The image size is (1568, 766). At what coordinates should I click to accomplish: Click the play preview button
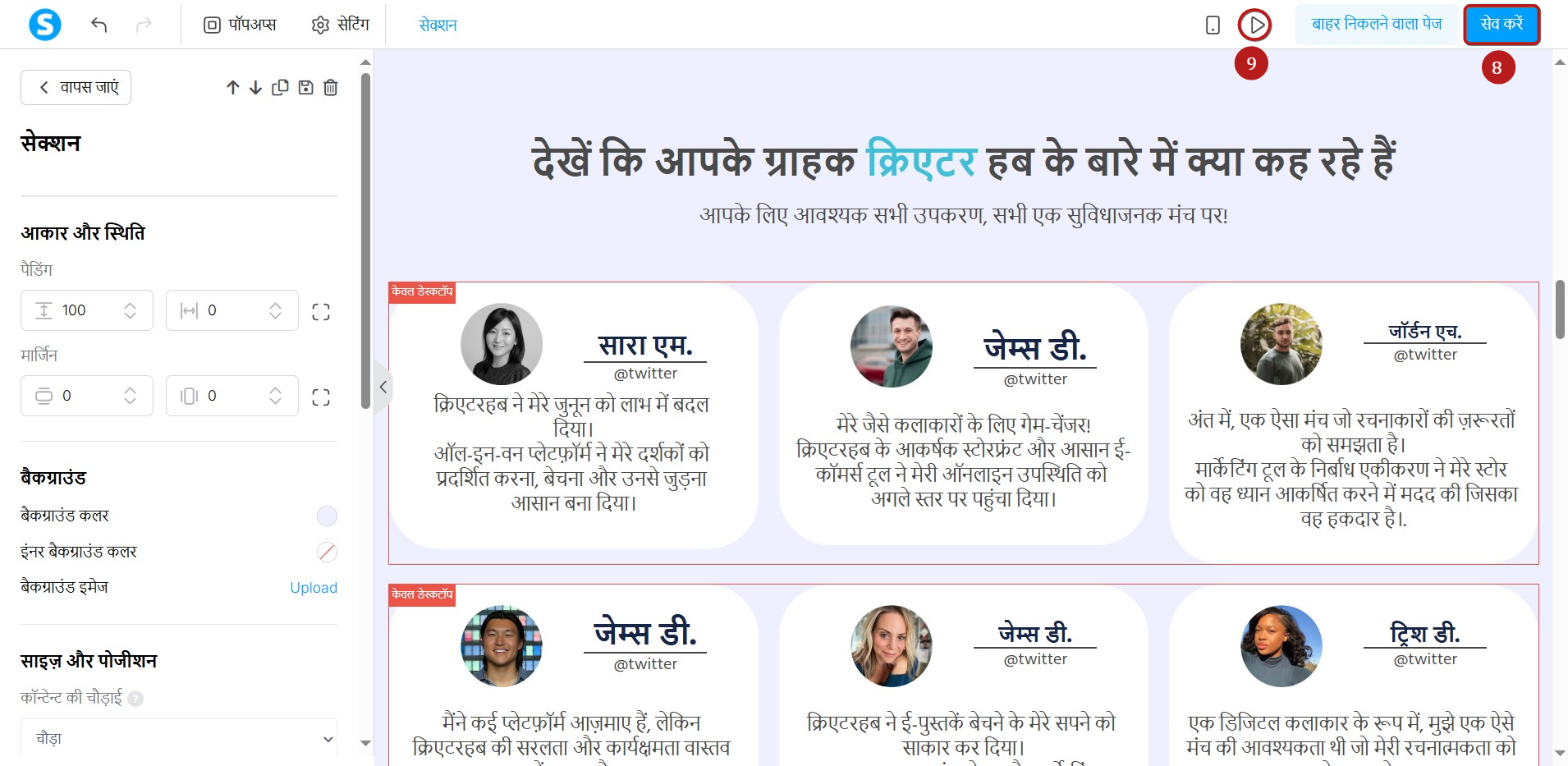[x=1254, y=25]
